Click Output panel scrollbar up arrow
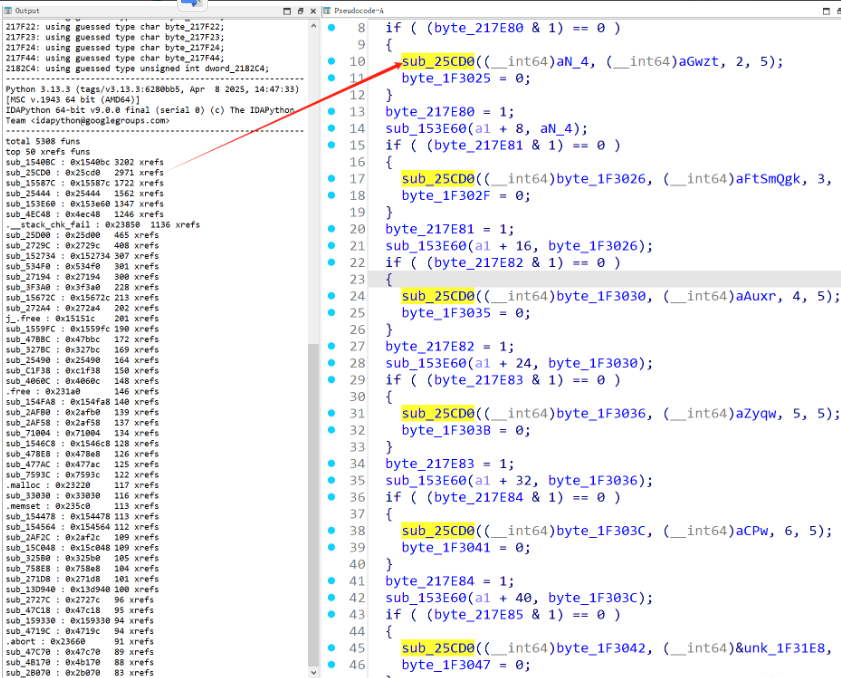Image resolution: width=841 pixels, height=678 pixels. (x=314, y=26)
